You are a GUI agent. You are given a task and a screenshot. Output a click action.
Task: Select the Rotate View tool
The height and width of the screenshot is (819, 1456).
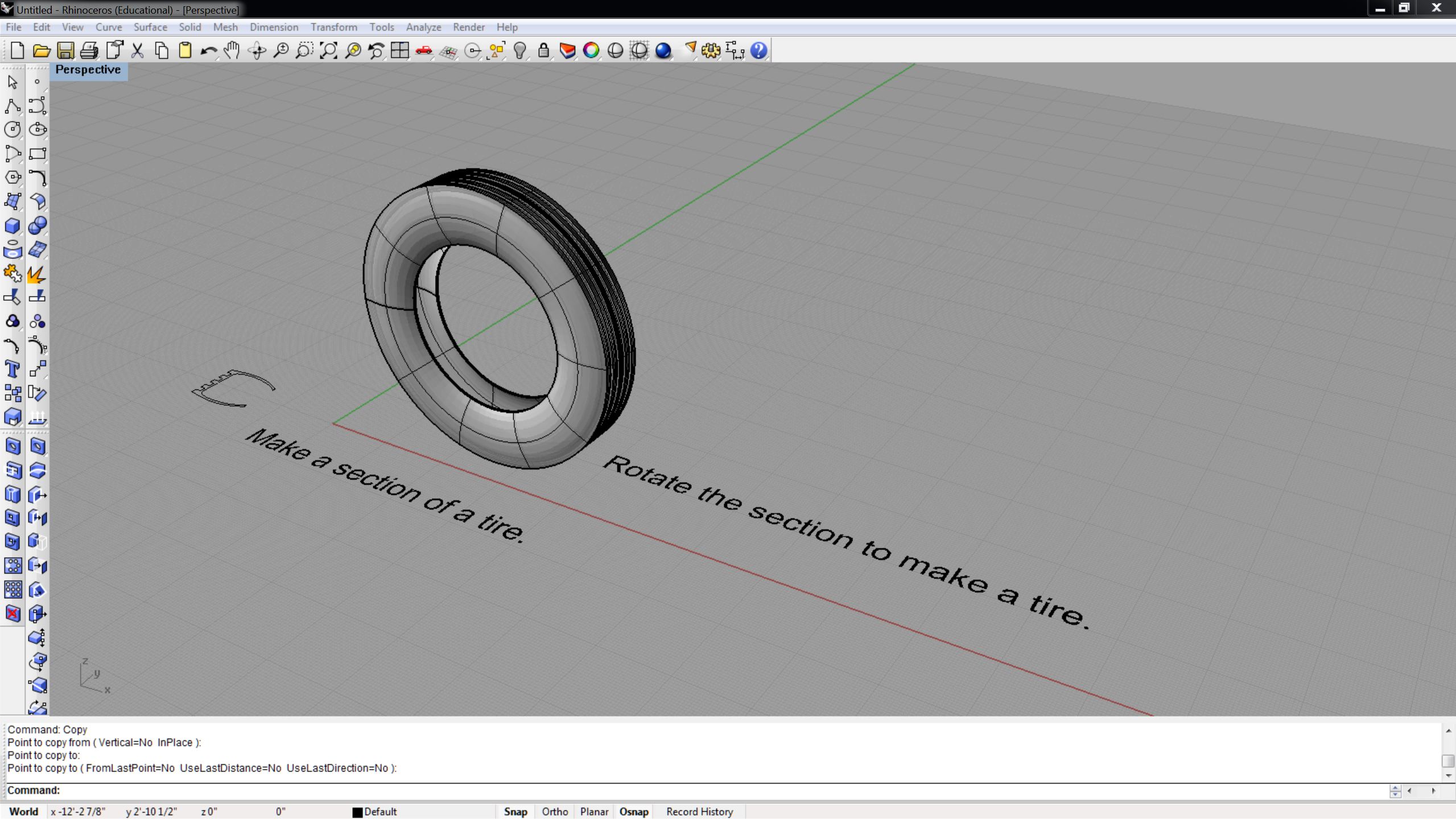tap(257, 51)
